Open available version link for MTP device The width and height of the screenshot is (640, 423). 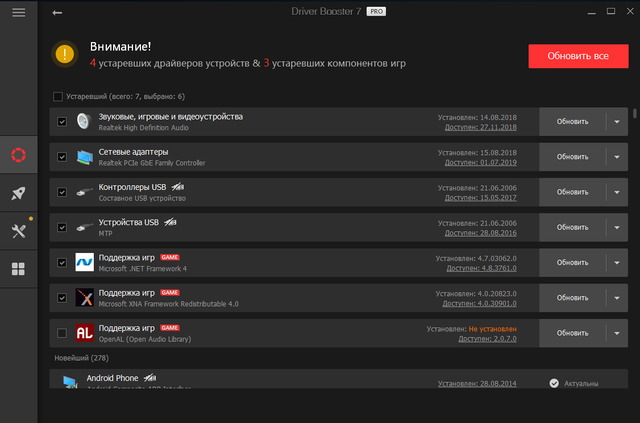pos(488,233)
